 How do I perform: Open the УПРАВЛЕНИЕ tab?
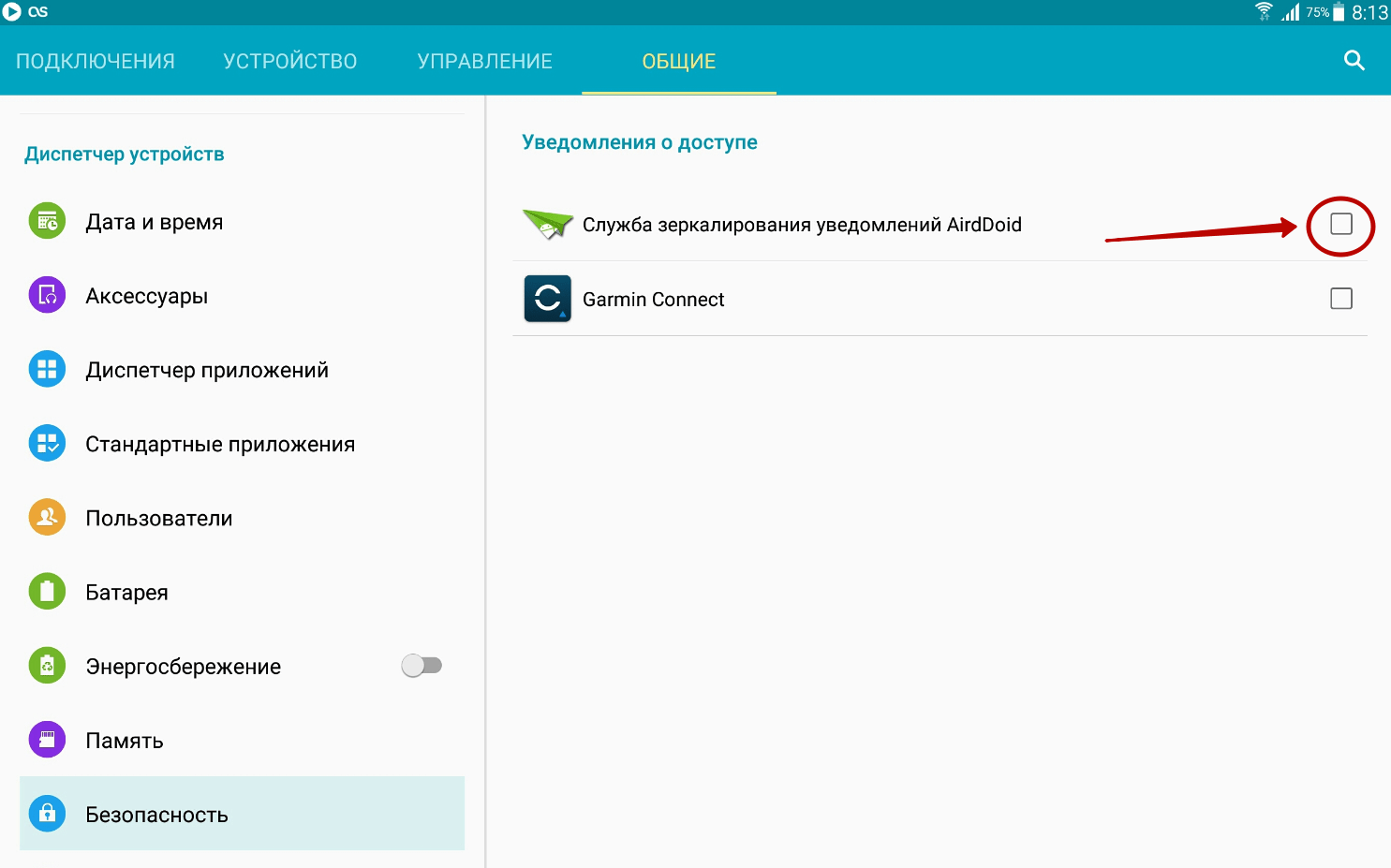point(485,62)
